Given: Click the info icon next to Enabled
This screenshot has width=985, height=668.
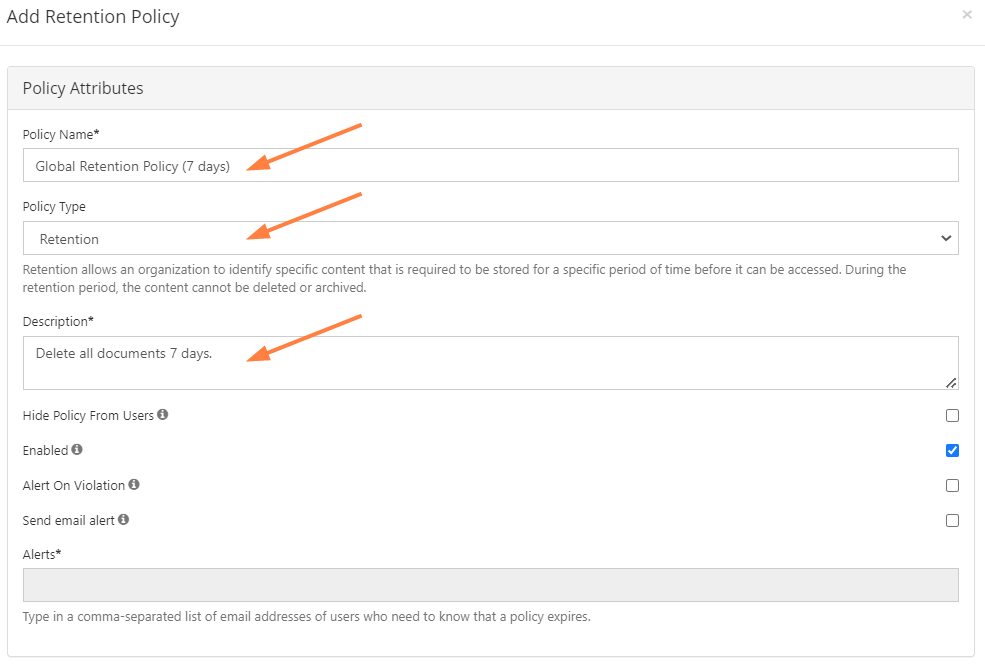Looking at the screenshot, I should pyautogui.click(x=77, y=450).
